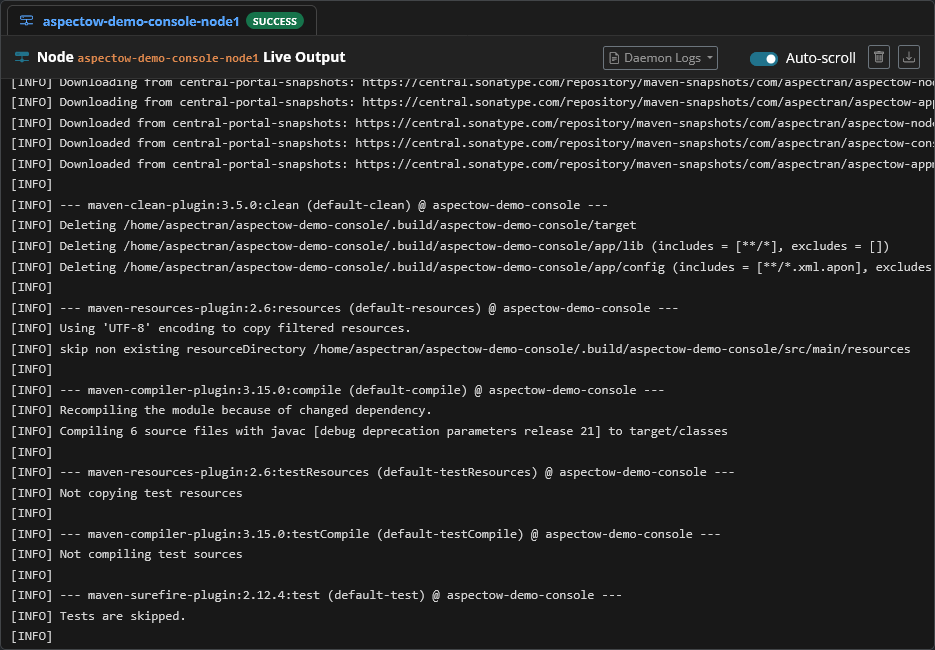Click the maven-compiler-plugin:3.15.0:compile log line

pos(338,390)
